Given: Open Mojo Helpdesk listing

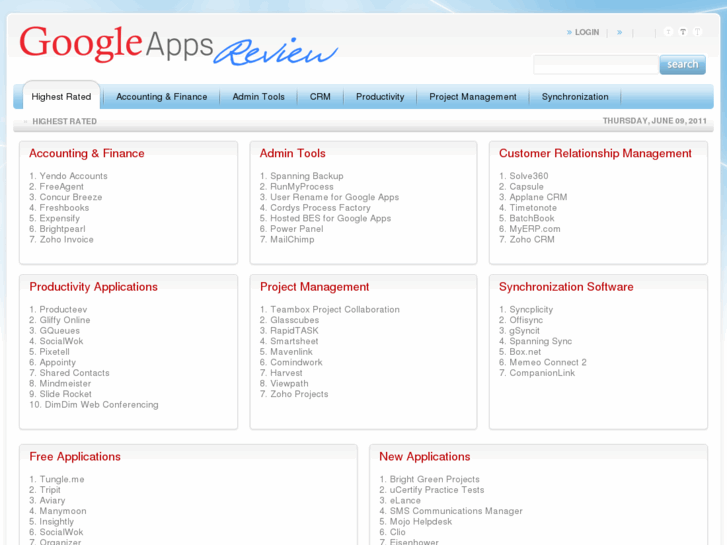Looking at the screenshot, I should coord(421,521).
